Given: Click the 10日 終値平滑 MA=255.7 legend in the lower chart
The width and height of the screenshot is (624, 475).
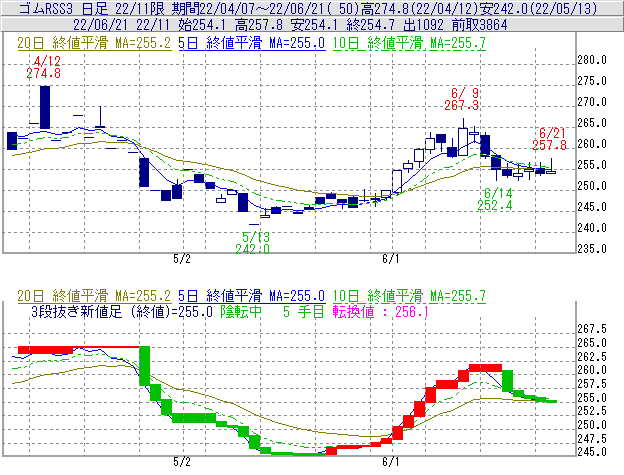Looking at the screenshot, I should coord(409,296).
